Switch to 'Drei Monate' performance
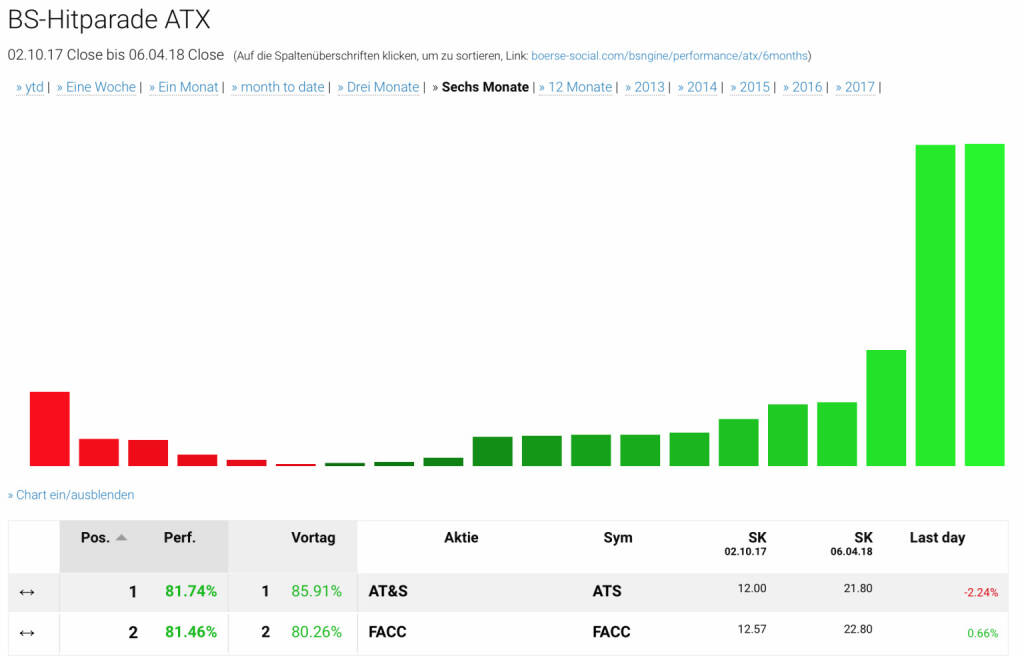This screenshot has height=656, width=1024. (378, 87)
